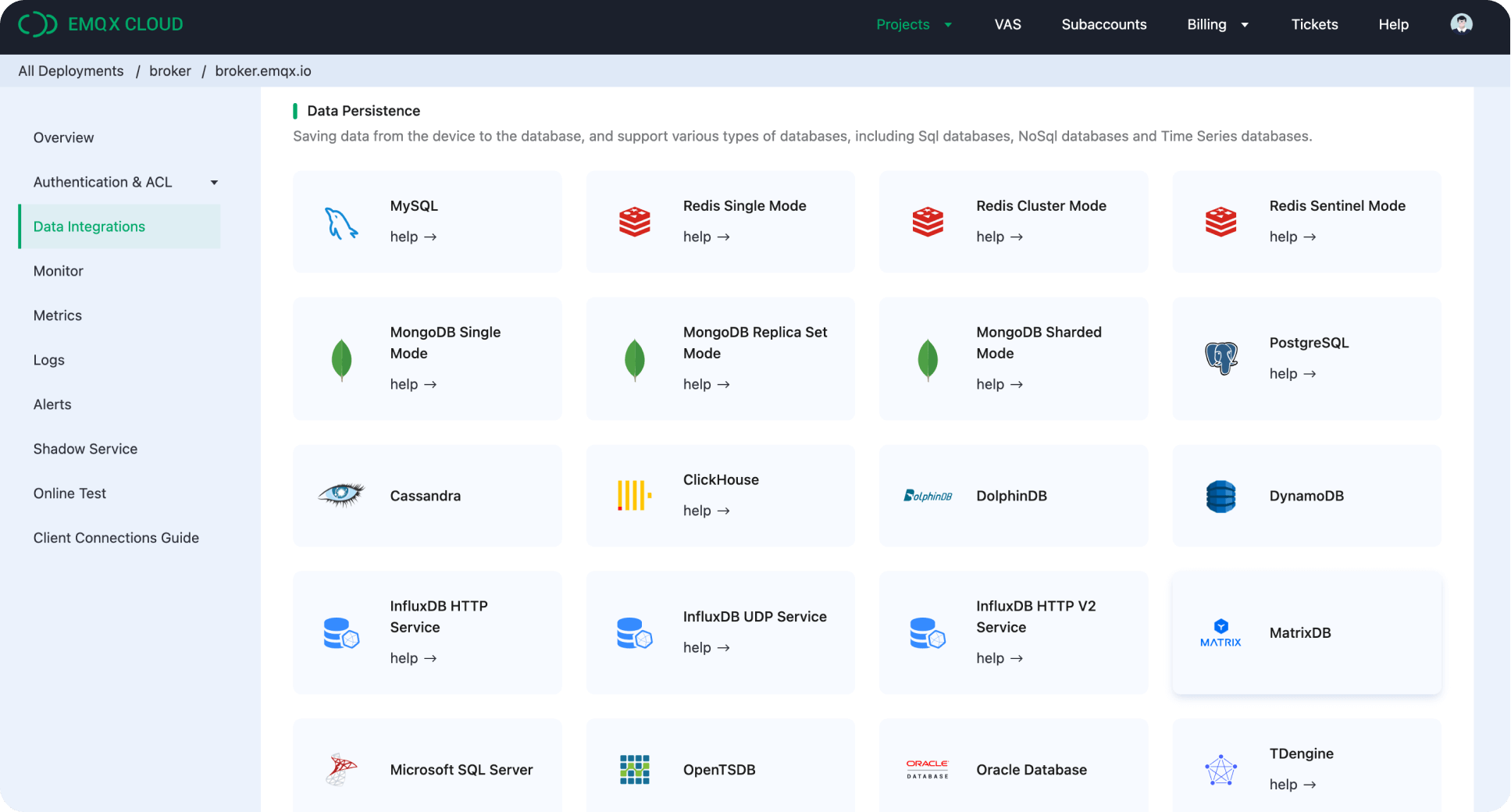Click the MatrixDB logo icon

[x=1221, y=633]
